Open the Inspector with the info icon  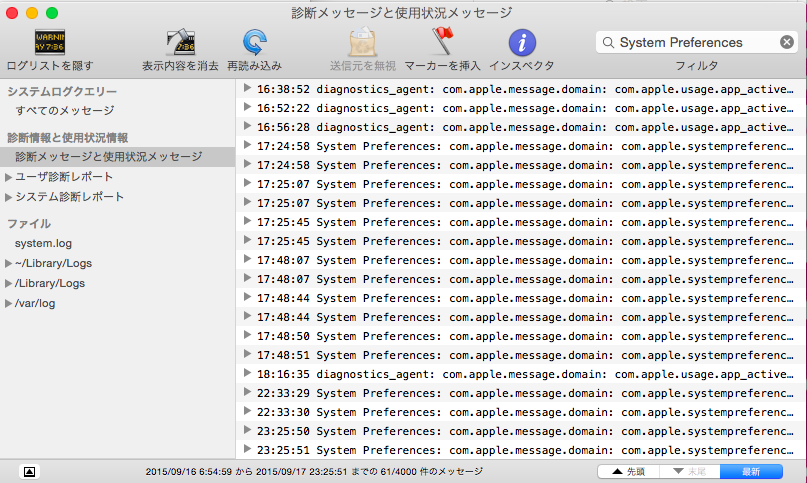pyautogui.click(x=522, y=42)
